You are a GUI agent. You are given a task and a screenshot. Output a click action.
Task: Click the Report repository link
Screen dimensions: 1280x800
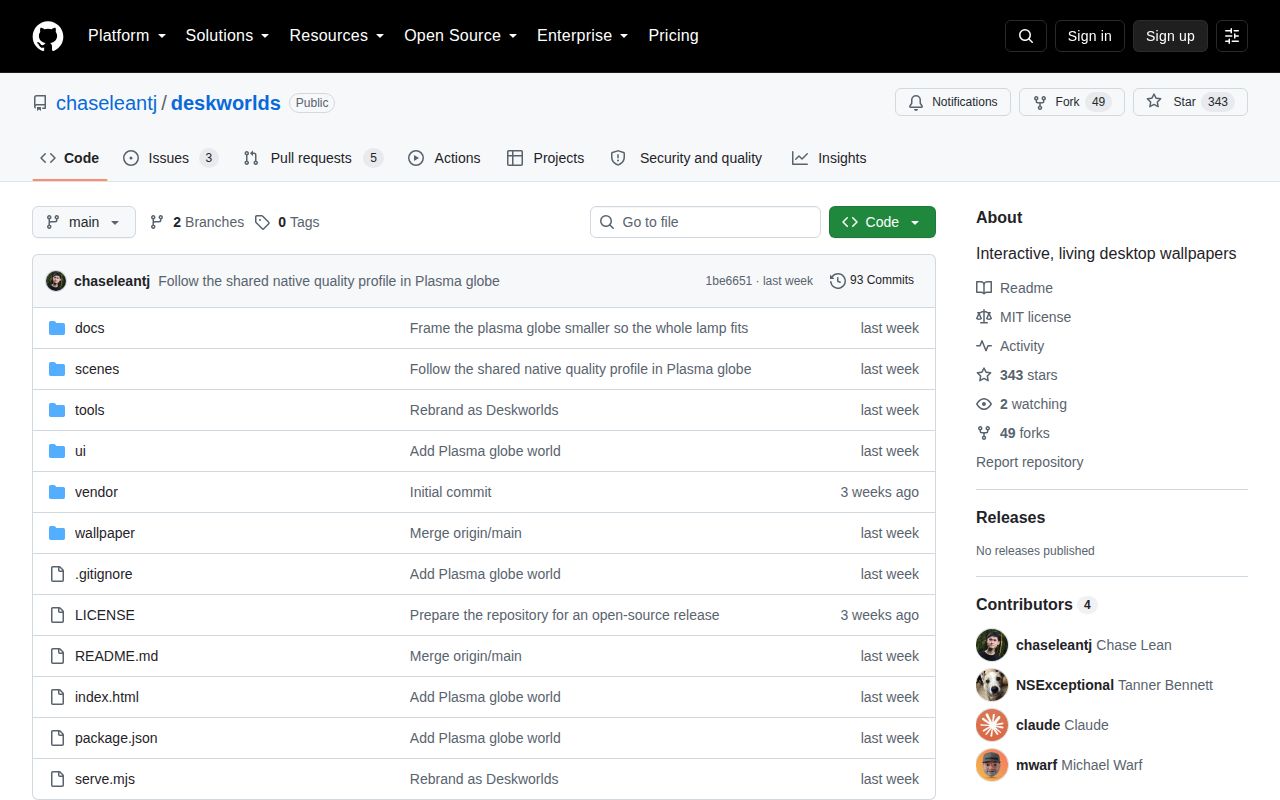point(1030,462)
